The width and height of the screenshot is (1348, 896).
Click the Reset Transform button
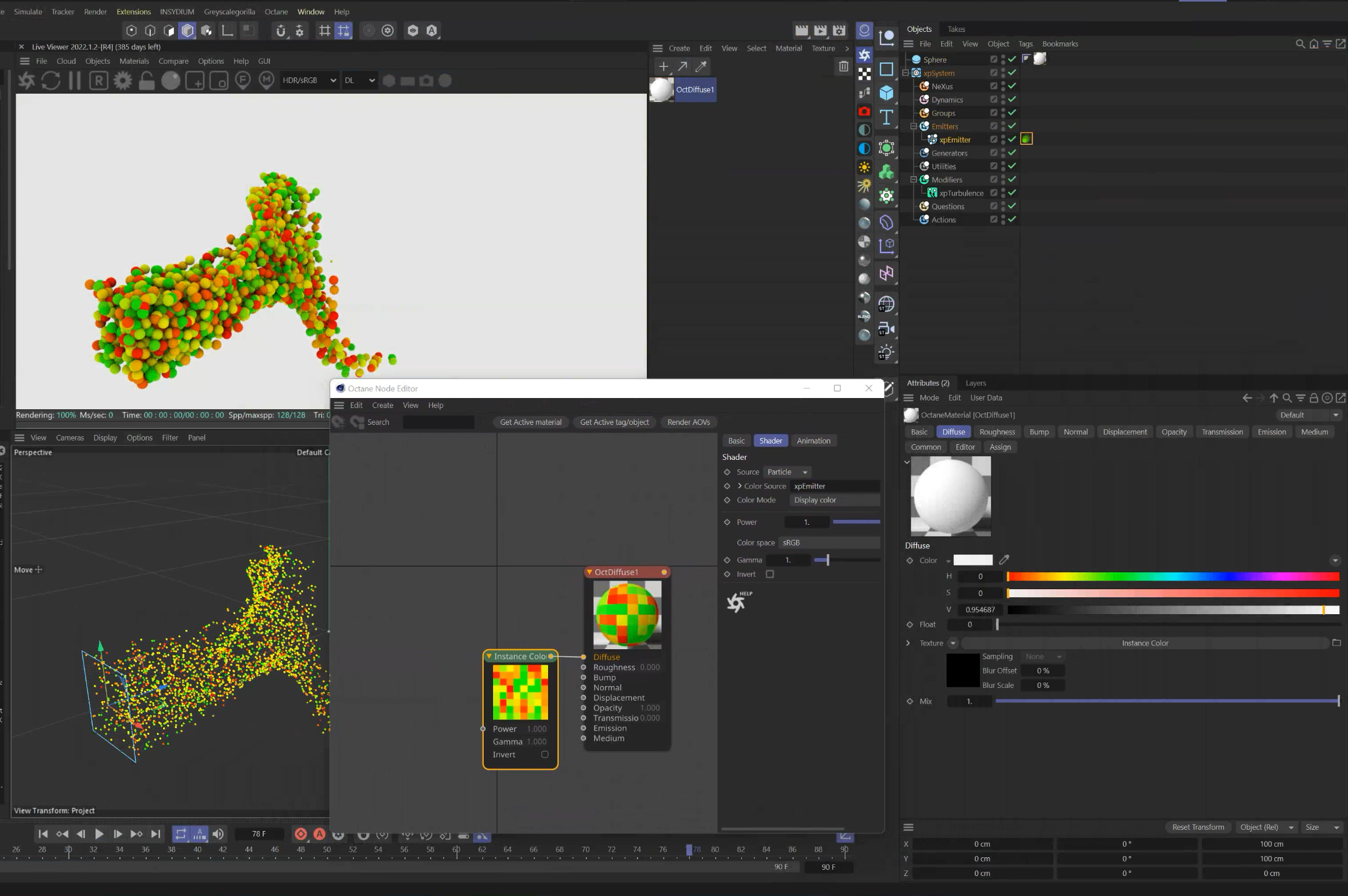[1197, 827]
